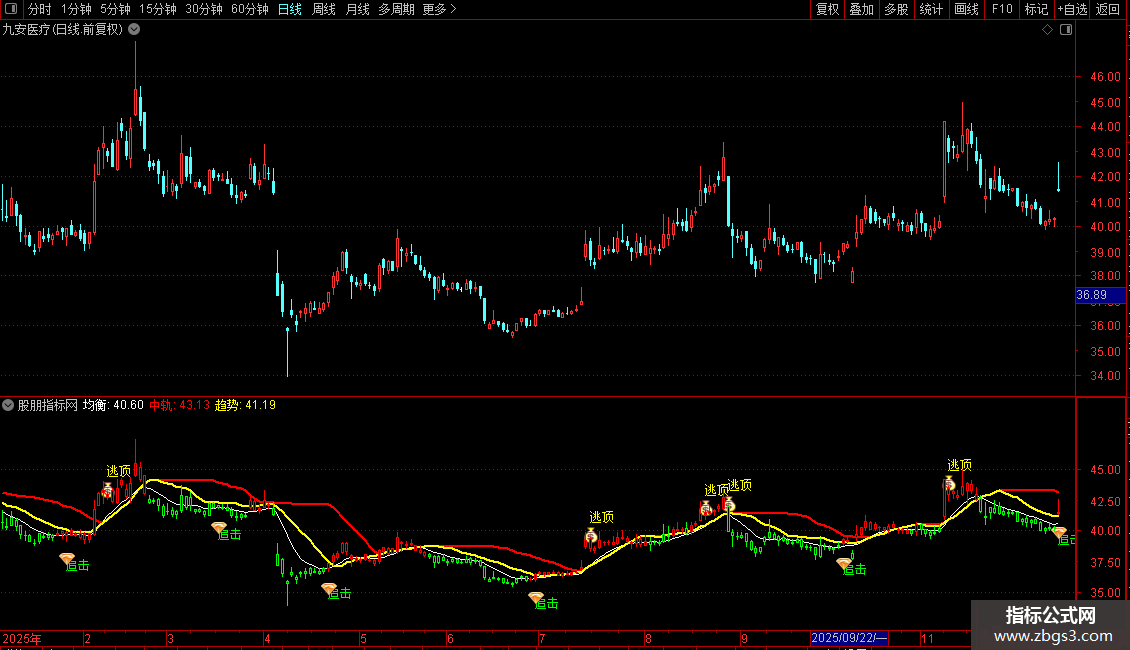The image size is (1130, 650).
Task: Activate the 画线 drawing tool
Action: [x=966, y=9]
